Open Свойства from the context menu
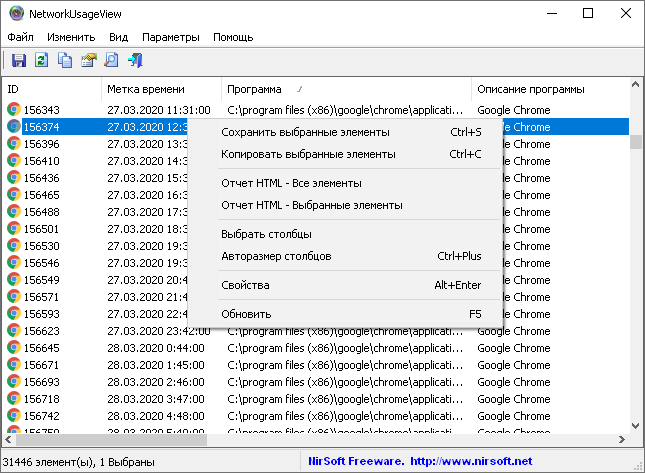This screenshot has width=645, height=473. click(345, 285)
